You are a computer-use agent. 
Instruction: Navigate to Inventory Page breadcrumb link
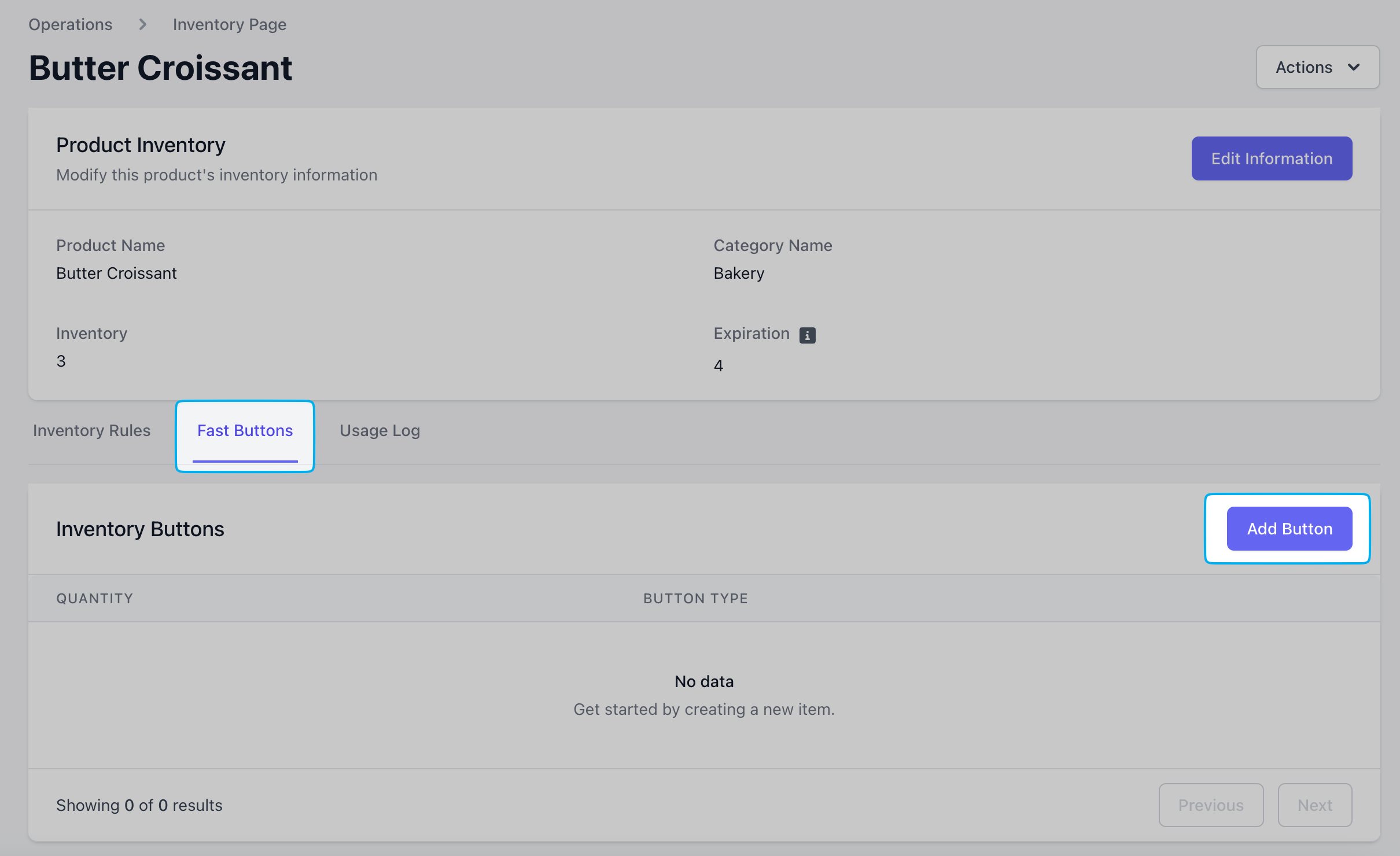(x=229, y=24)
